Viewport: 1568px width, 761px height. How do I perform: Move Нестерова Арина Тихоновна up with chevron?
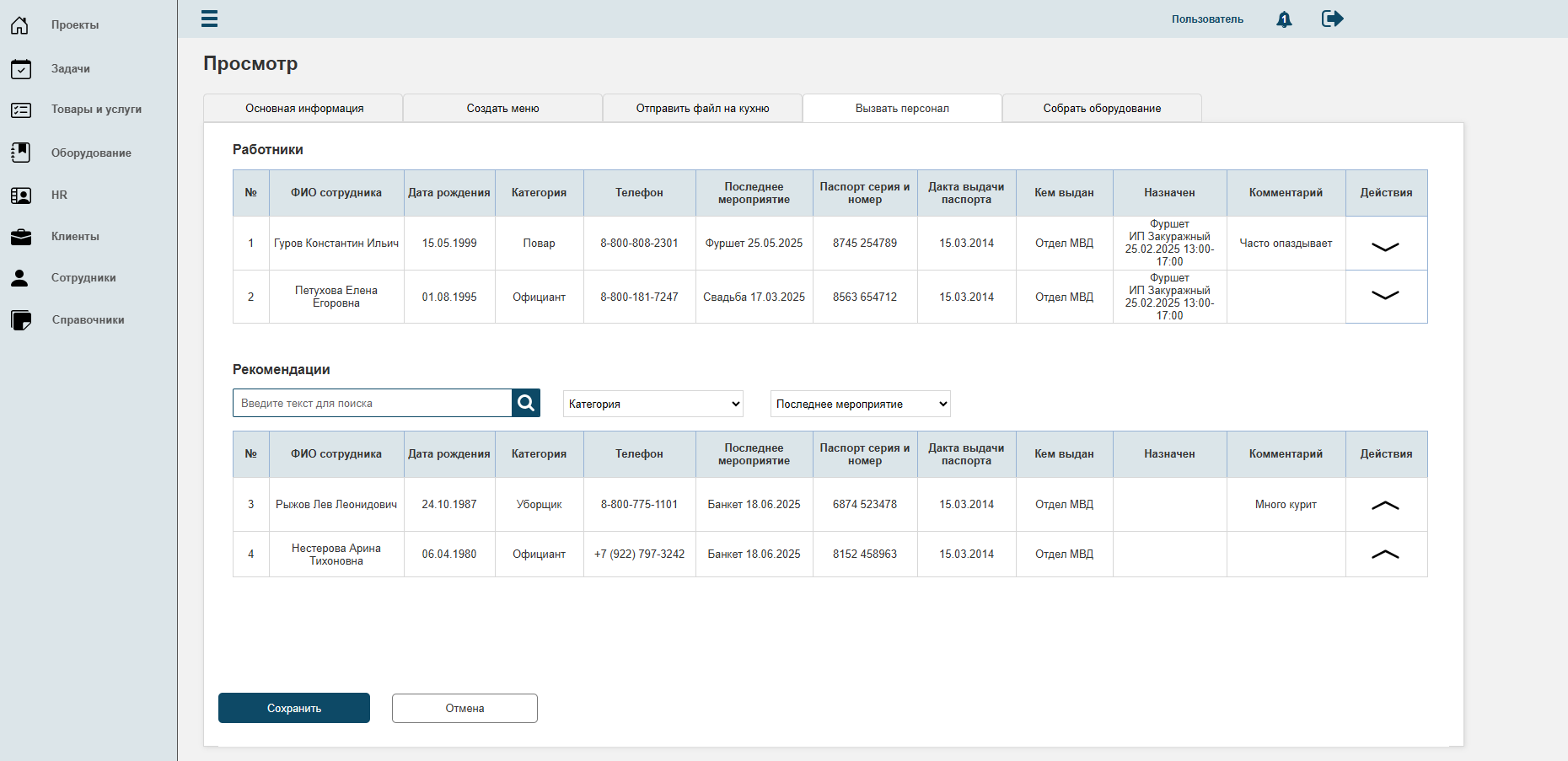1385,554
